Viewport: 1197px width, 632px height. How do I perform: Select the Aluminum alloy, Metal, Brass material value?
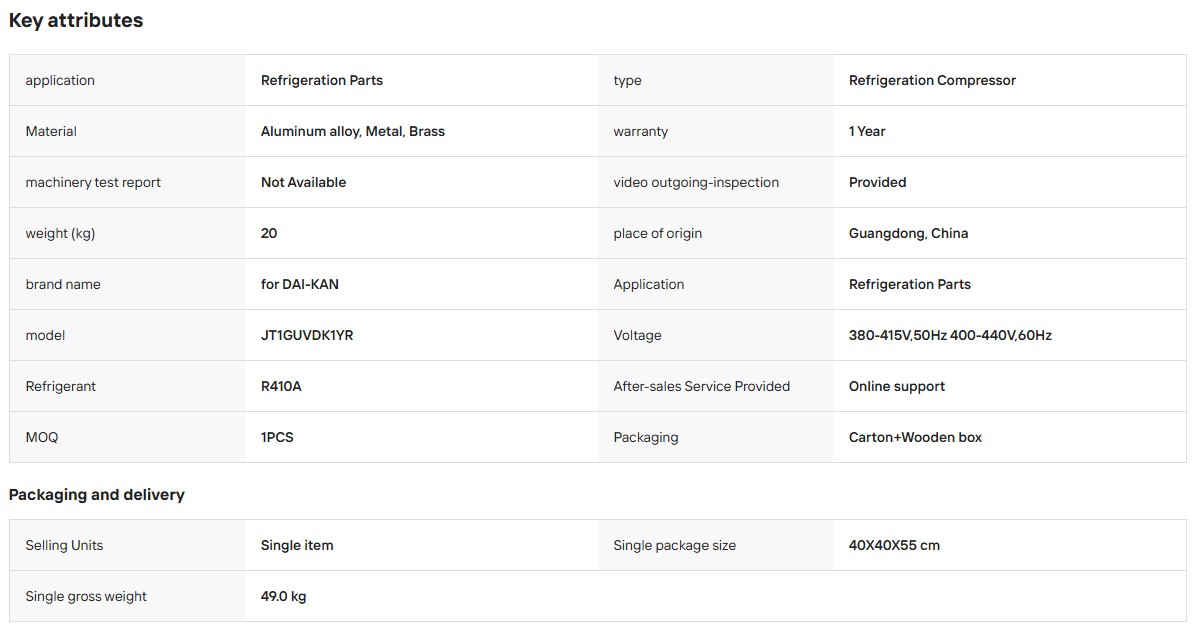[x=353, y=131]
